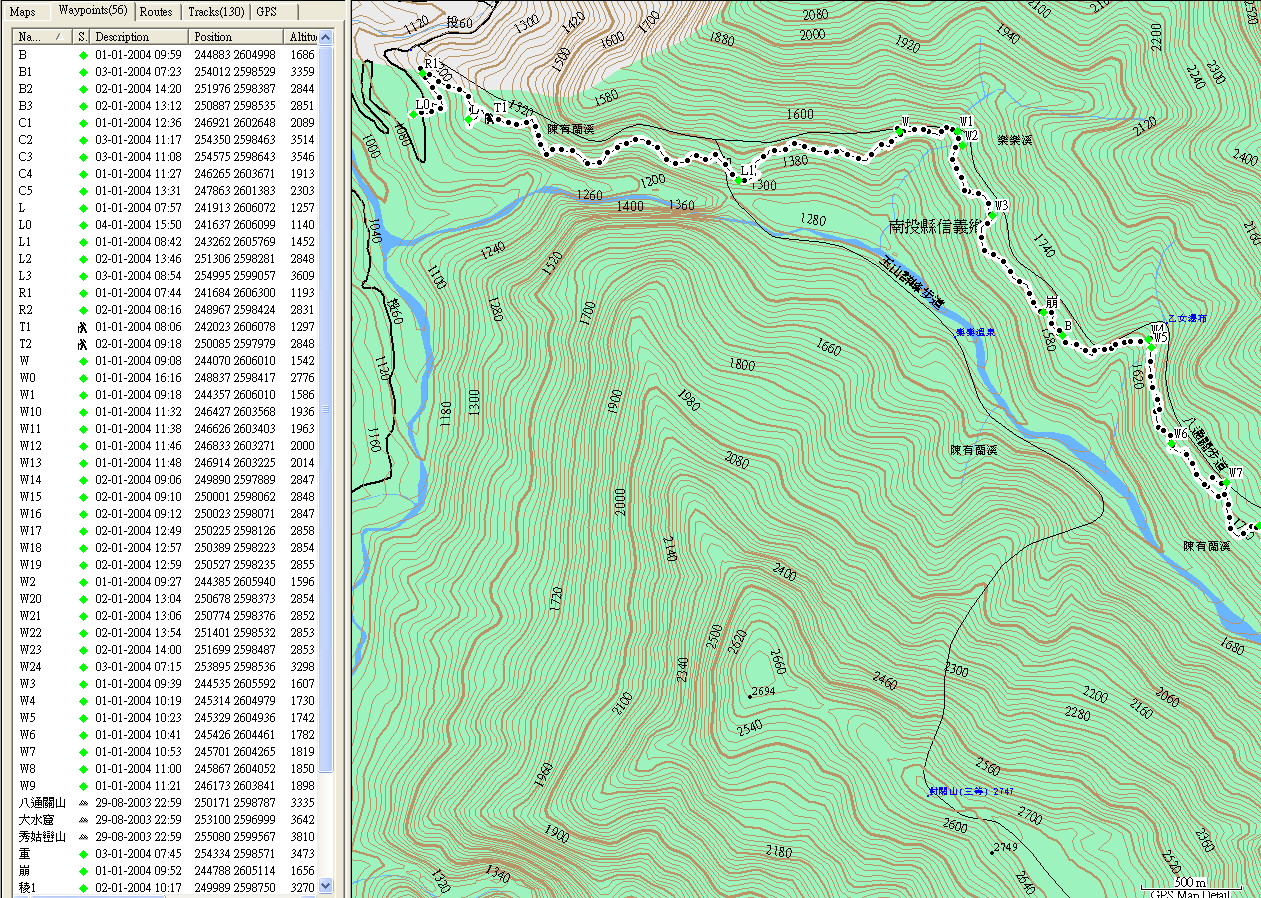
Task: Select waypoint W2 by its name
Action: pyautogui.click(x=27, y=582)
